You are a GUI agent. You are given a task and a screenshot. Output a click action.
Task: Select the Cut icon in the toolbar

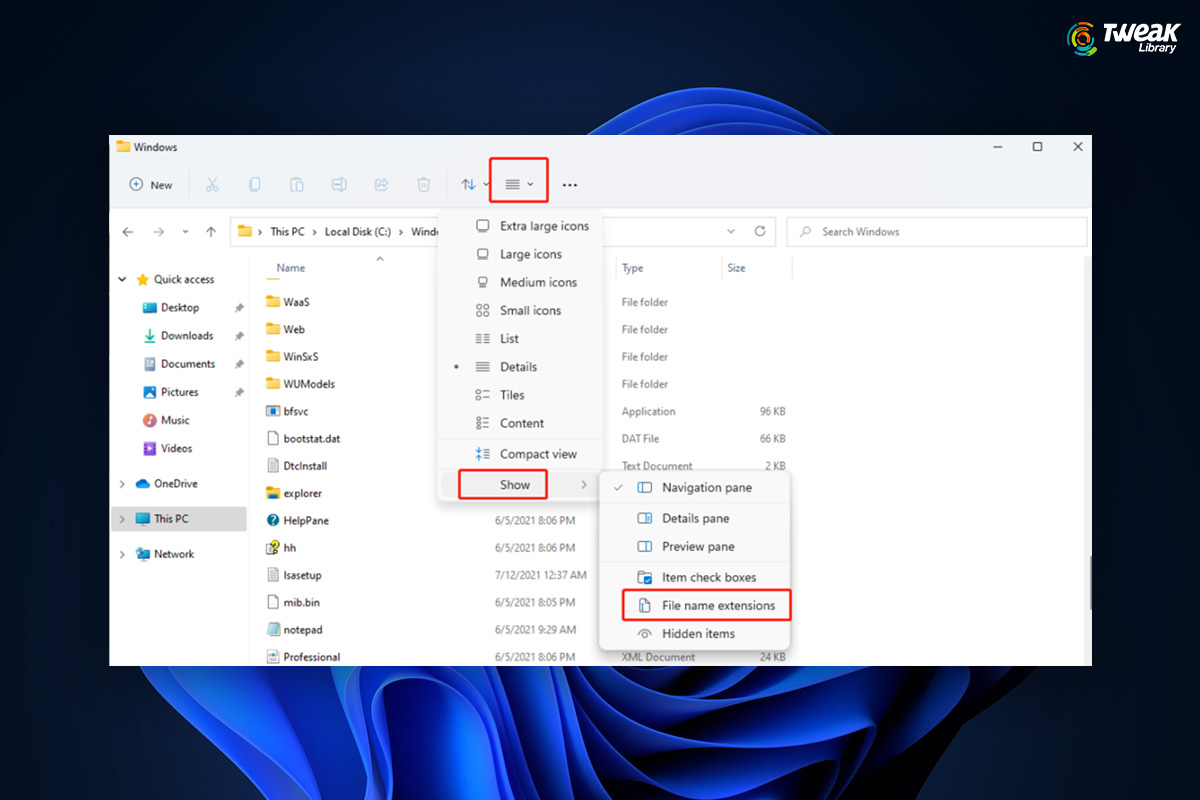[x=212, y=184]
